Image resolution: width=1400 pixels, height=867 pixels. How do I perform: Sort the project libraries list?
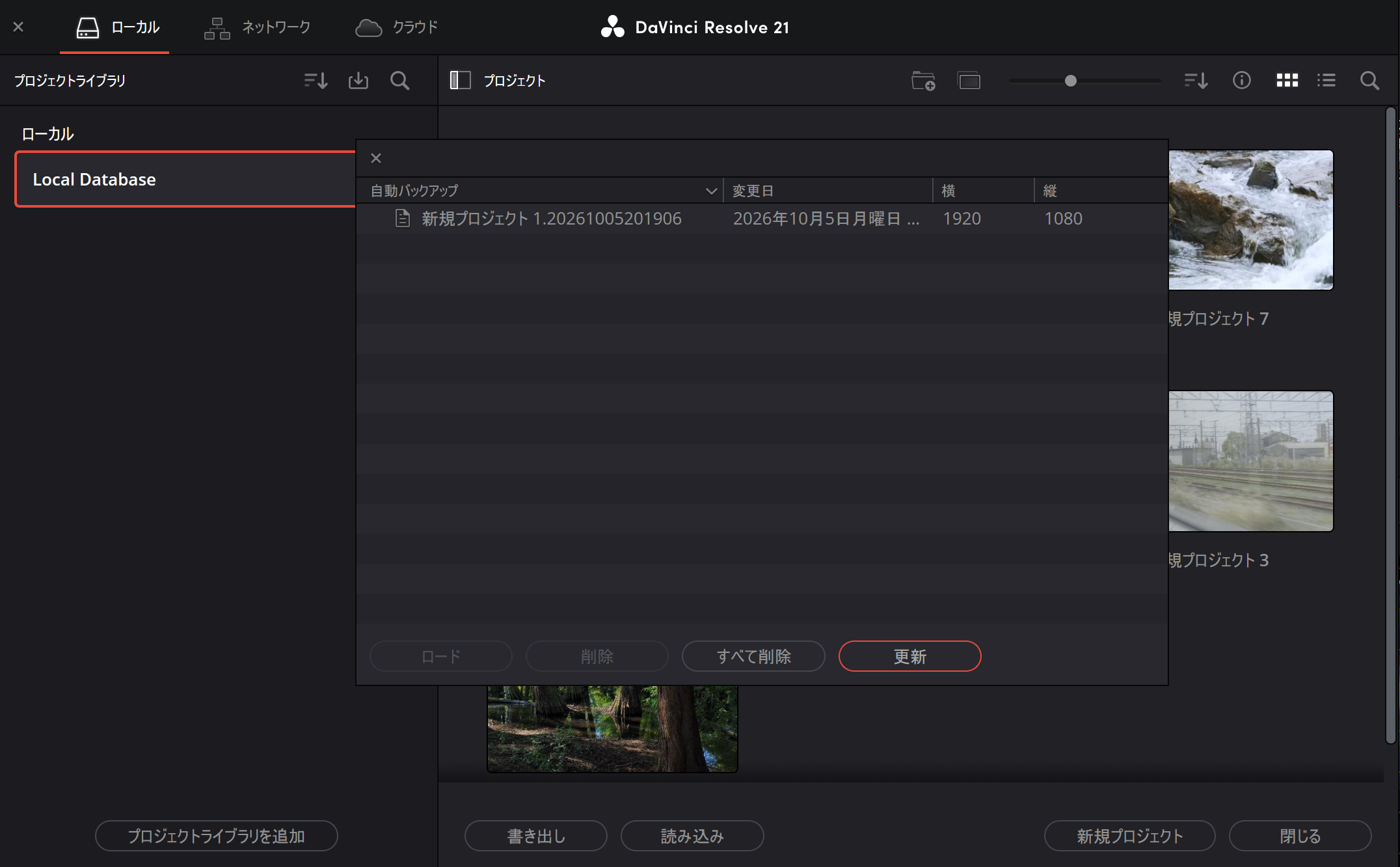[x=316, y=81]
